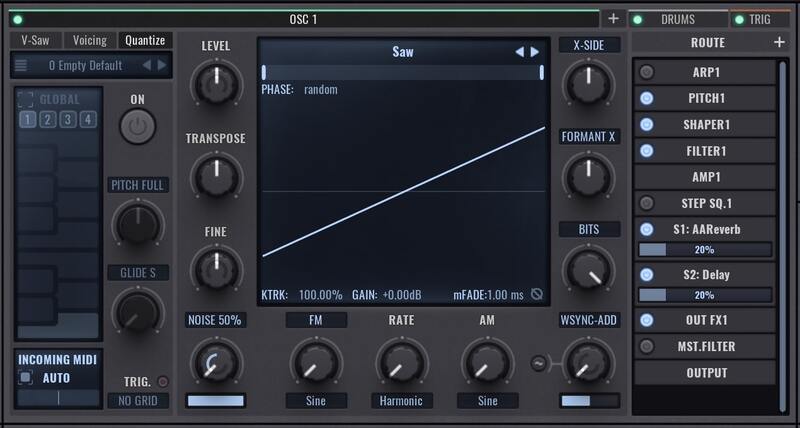800x428 pixels.
Task: Select GLOBAL slot 2
Action: [x=47, y=120]
